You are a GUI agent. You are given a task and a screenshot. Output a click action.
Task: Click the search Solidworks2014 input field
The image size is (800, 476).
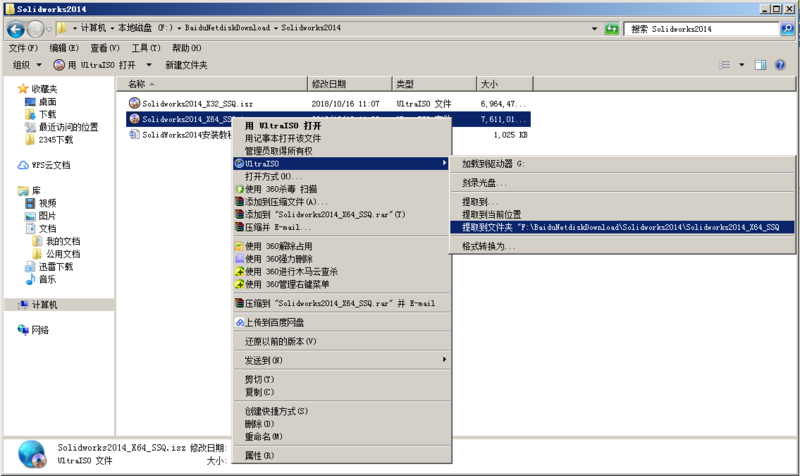702,29
